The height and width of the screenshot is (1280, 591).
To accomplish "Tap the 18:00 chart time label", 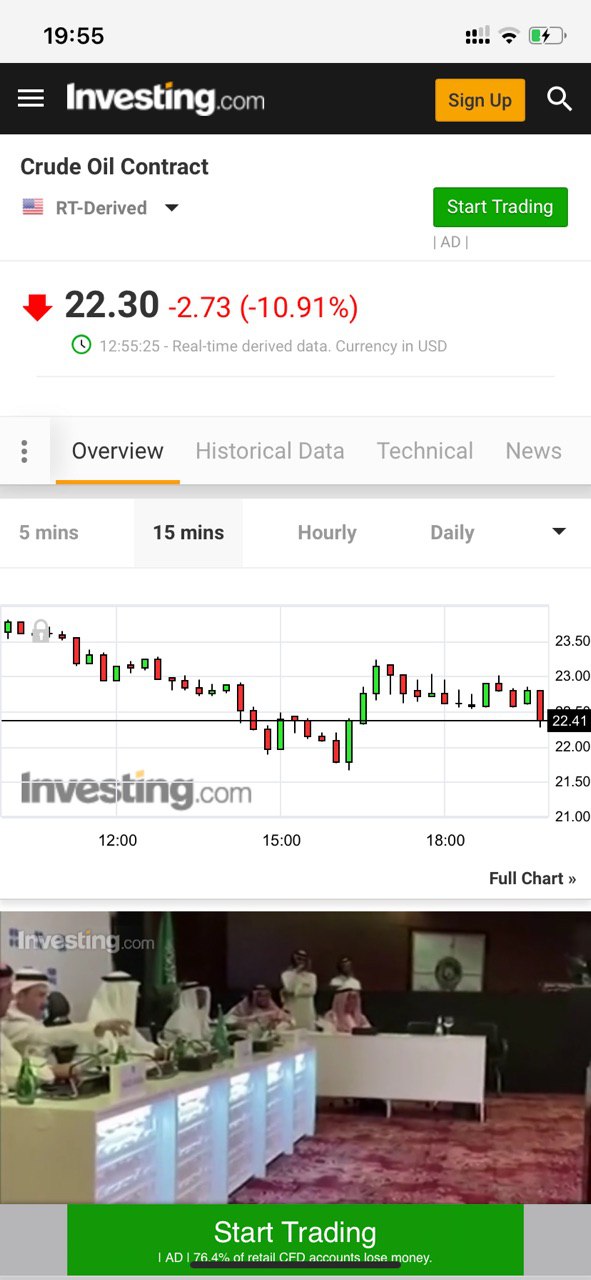I will point(445,840).
